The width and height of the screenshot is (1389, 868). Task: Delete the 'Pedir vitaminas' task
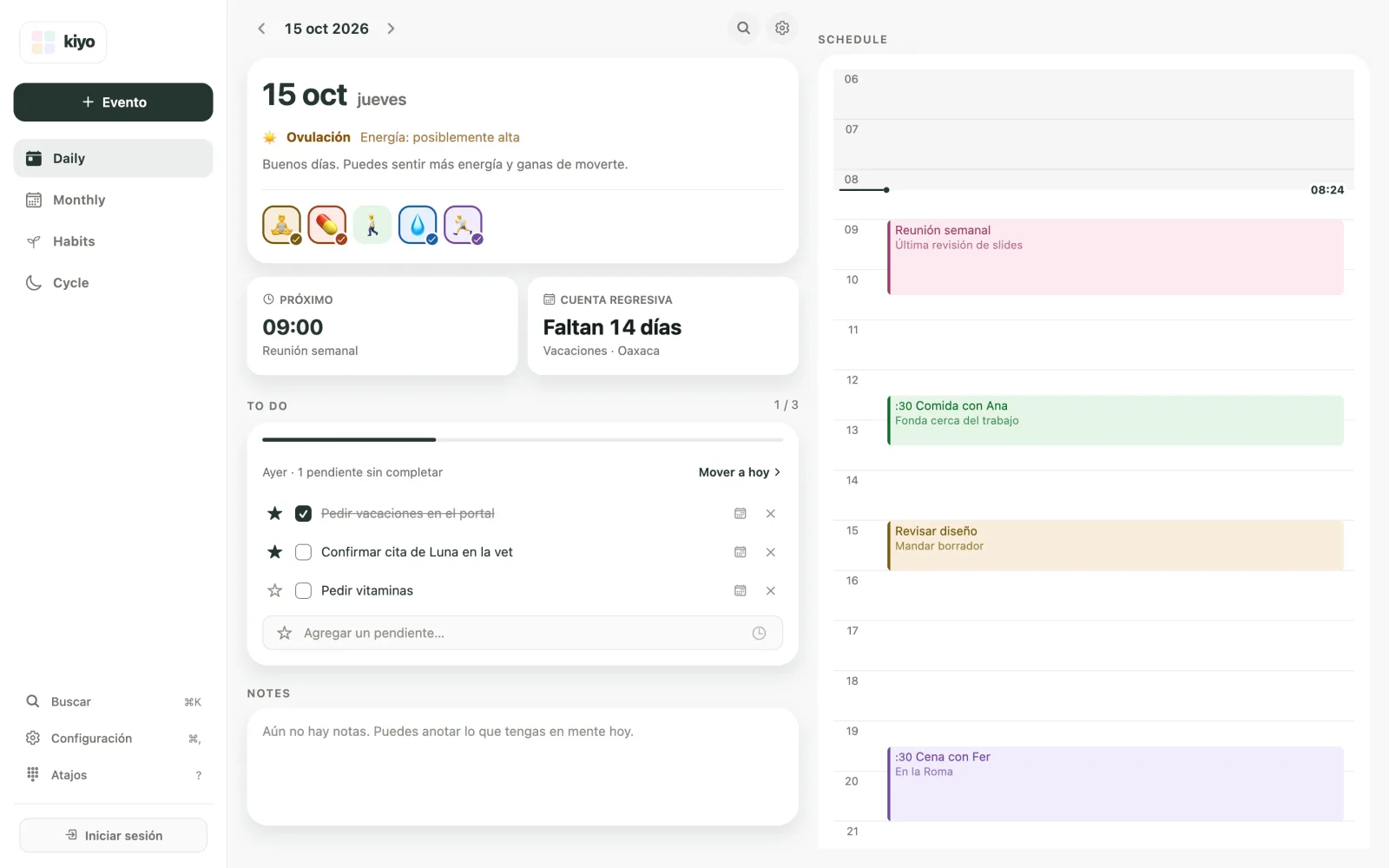[x=771, y=590]
